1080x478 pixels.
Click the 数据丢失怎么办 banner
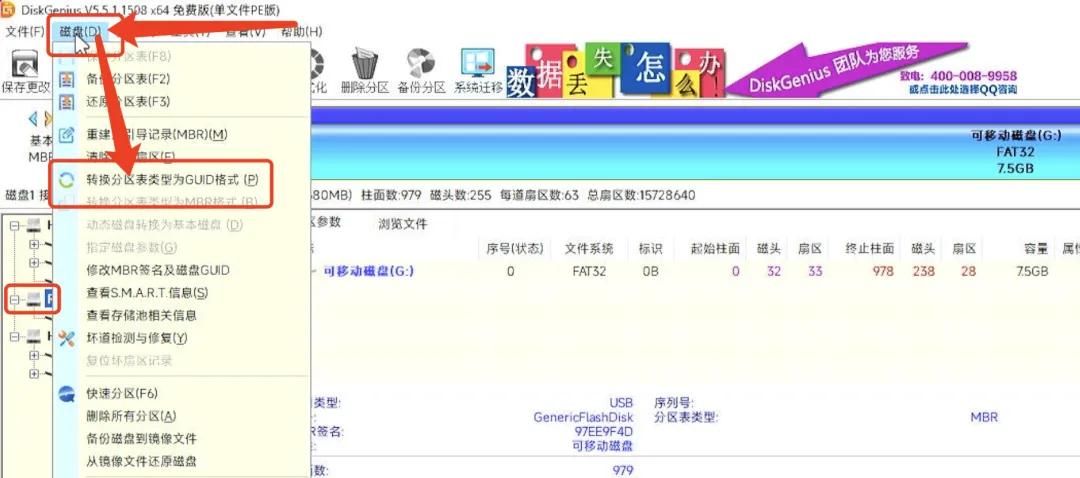pos(615,70)
